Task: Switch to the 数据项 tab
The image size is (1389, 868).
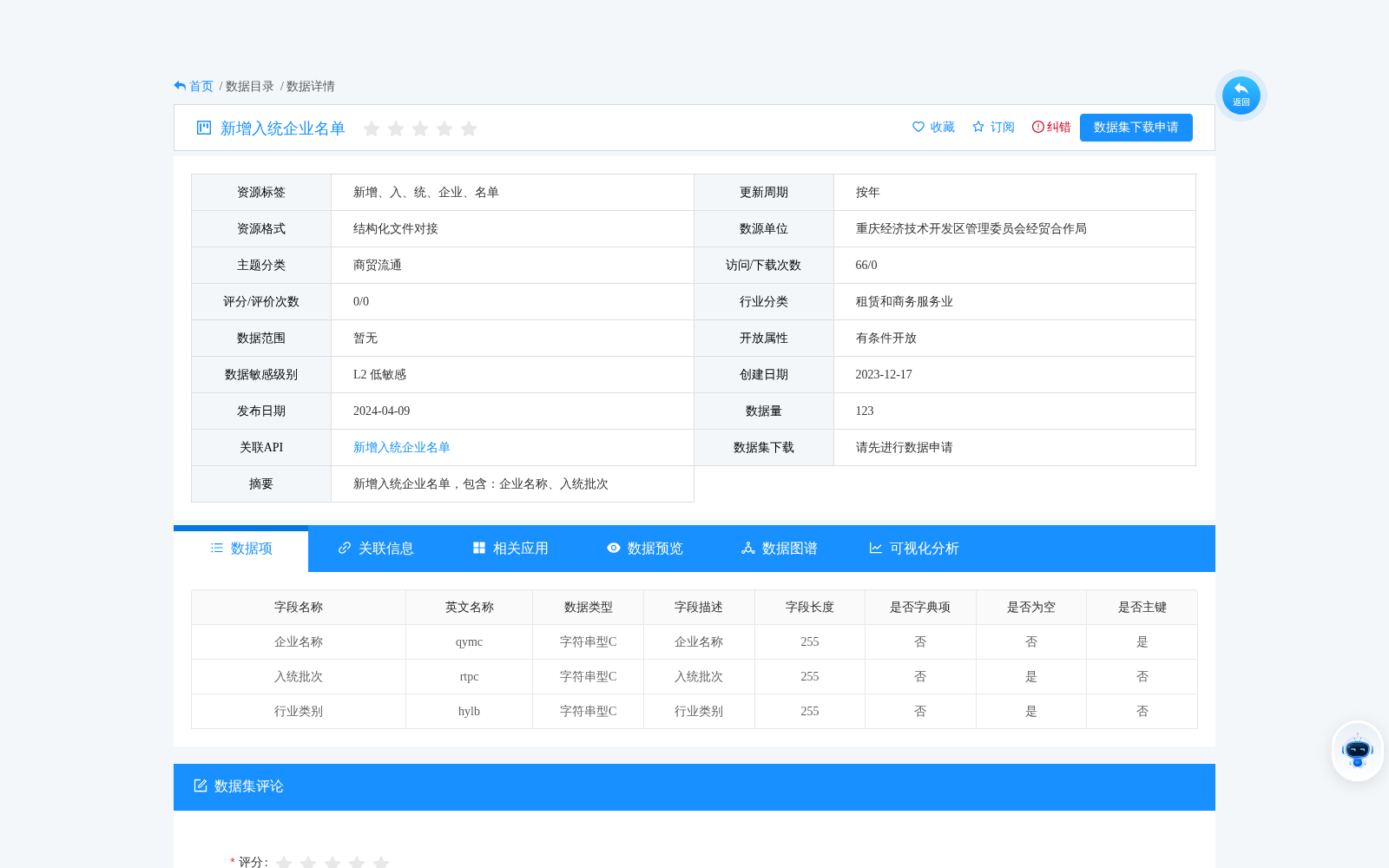Action: (241, 549)
